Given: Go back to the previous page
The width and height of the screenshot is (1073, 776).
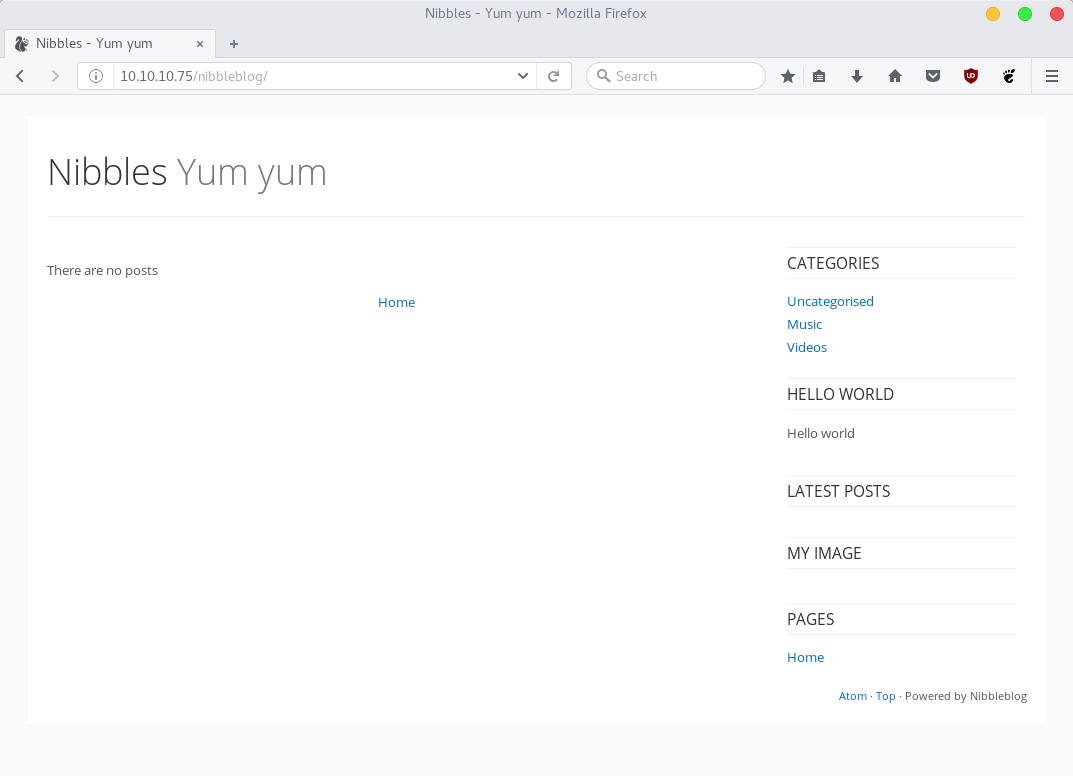Looking at the screenshot, I should 20,76.
